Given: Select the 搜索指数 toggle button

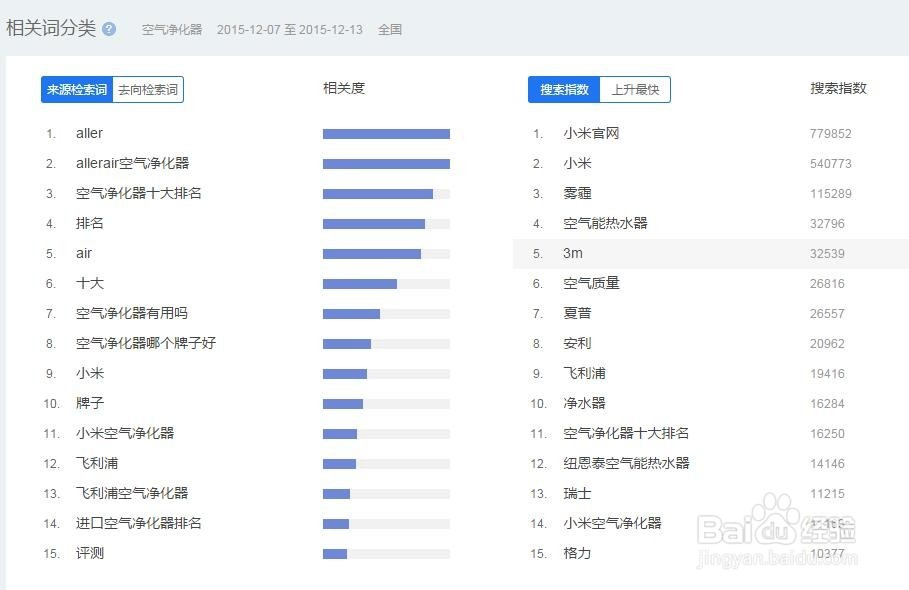Looking at the screenshot, I should 564,89.
